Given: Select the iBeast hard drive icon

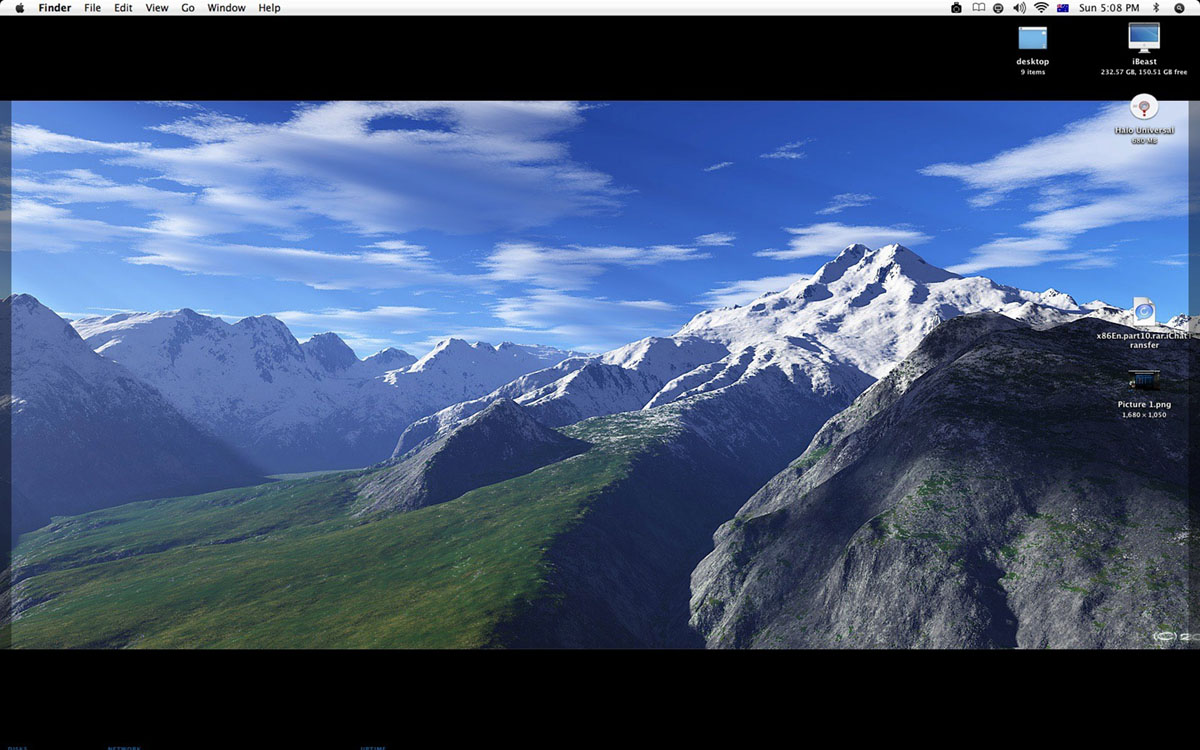Looking at the screenshot, I should click(1144, 37).
